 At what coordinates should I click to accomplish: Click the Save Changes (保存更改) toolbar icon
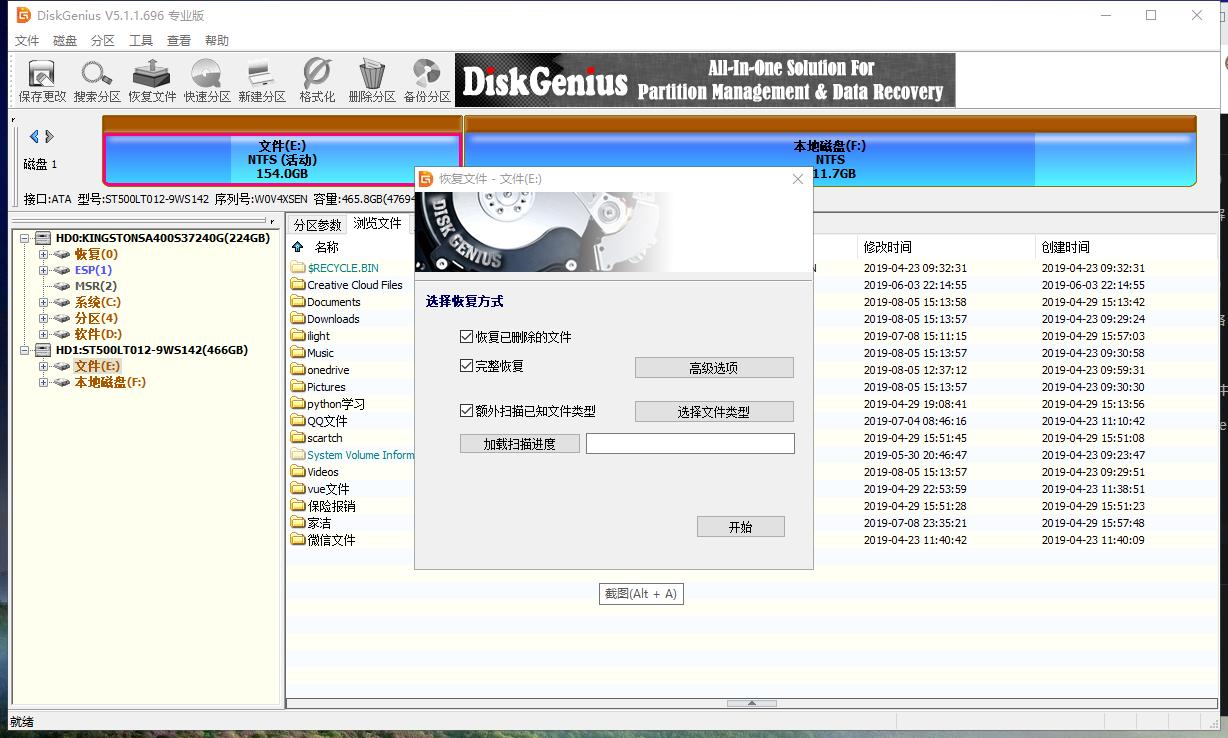(x=42, y=80)
